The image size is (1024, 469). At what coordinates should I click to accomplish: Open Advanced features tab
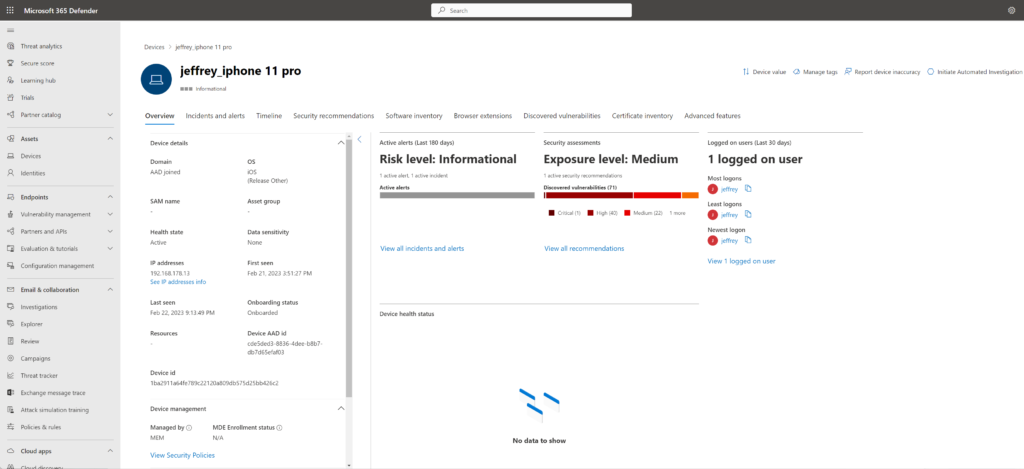pos(712,116)
